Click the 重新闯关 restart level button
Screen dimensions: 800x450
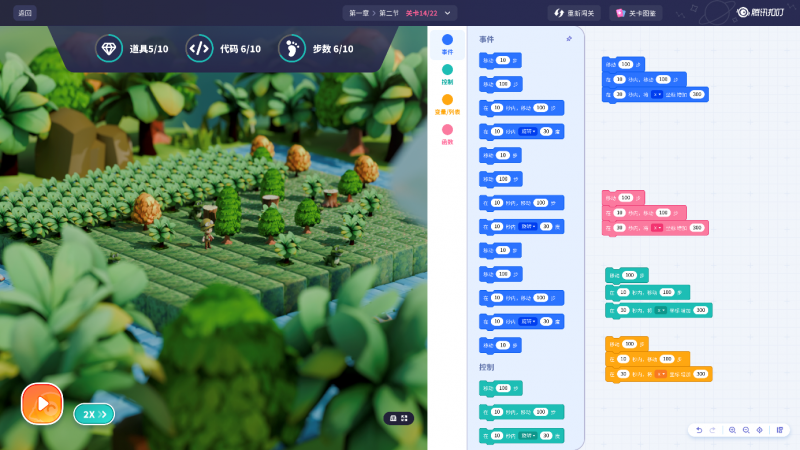tap(575, 13)
